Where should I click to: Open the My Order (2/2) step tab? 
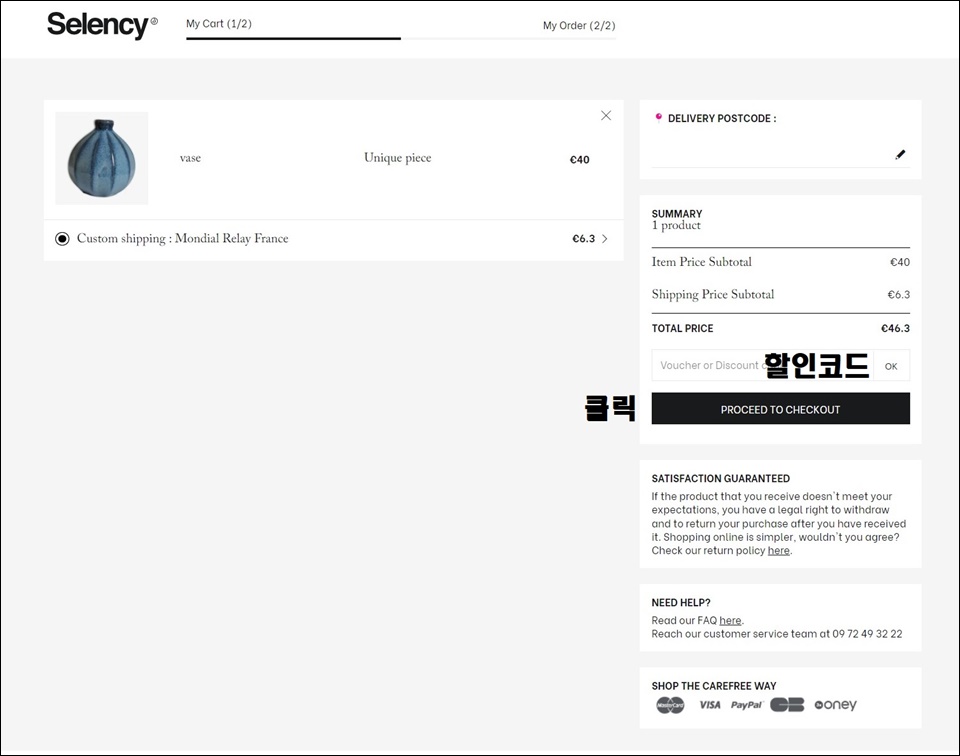click(x=579, y=26)
